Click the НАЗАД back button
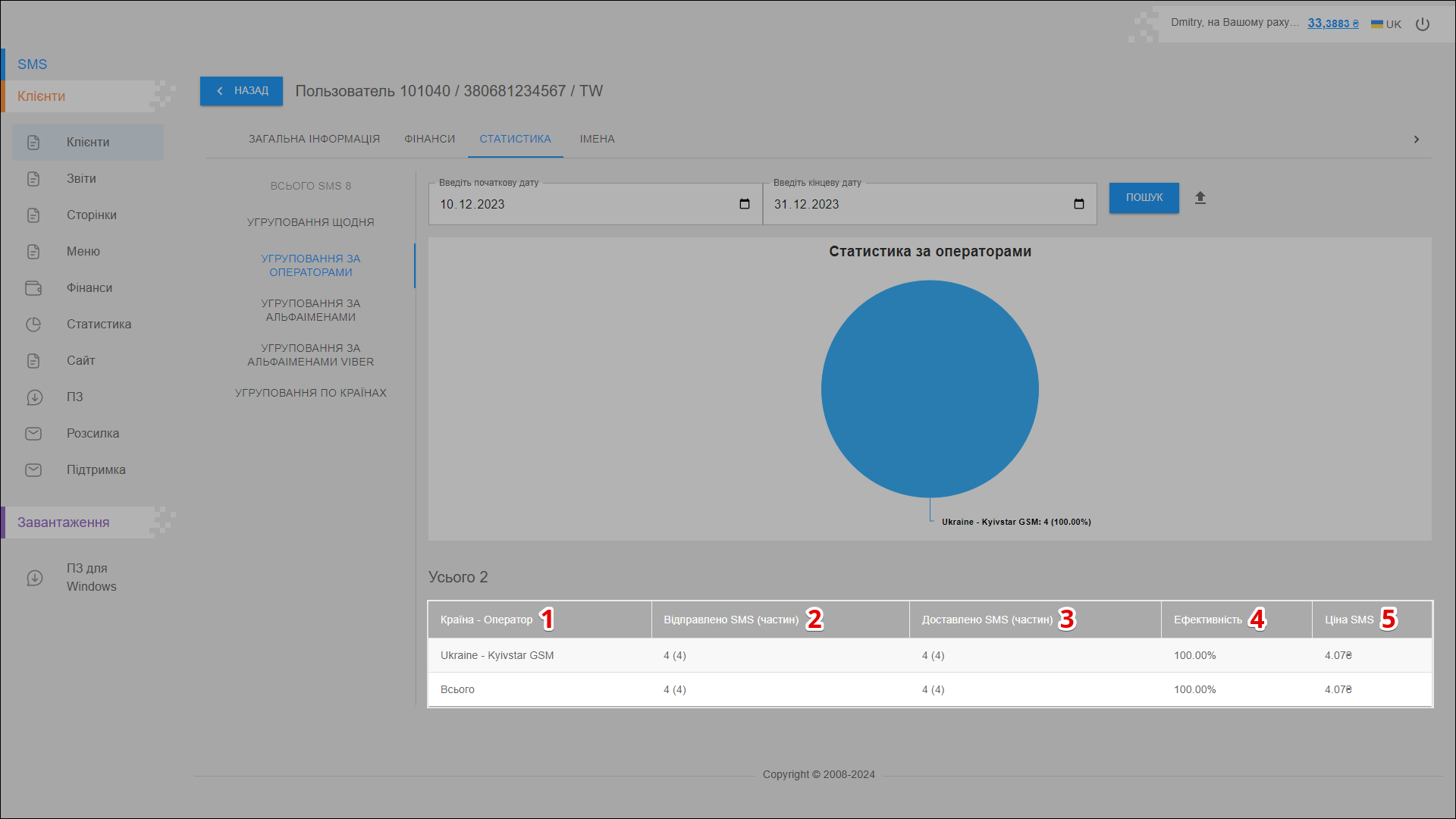Image resolution: width=1456 pixels, height=819 pixels. [241, 91]
